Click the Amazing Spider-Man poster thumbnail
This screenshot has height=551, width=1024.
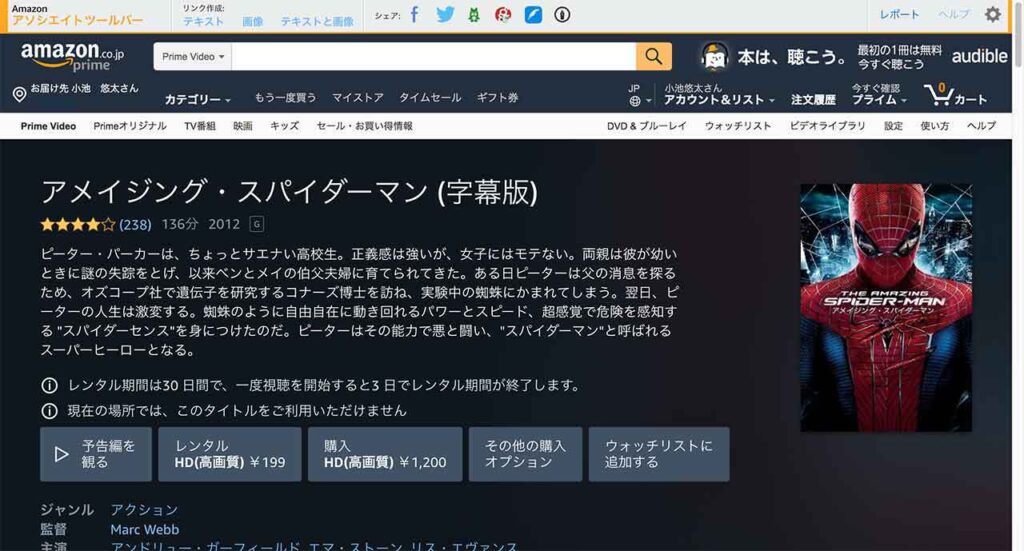886,307
